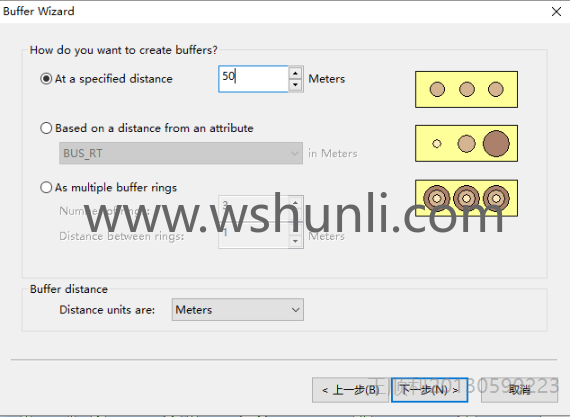Click the multiple buffer rings preview image
Viewport: 570px width, 417px height.
click(x=466, y=198)
